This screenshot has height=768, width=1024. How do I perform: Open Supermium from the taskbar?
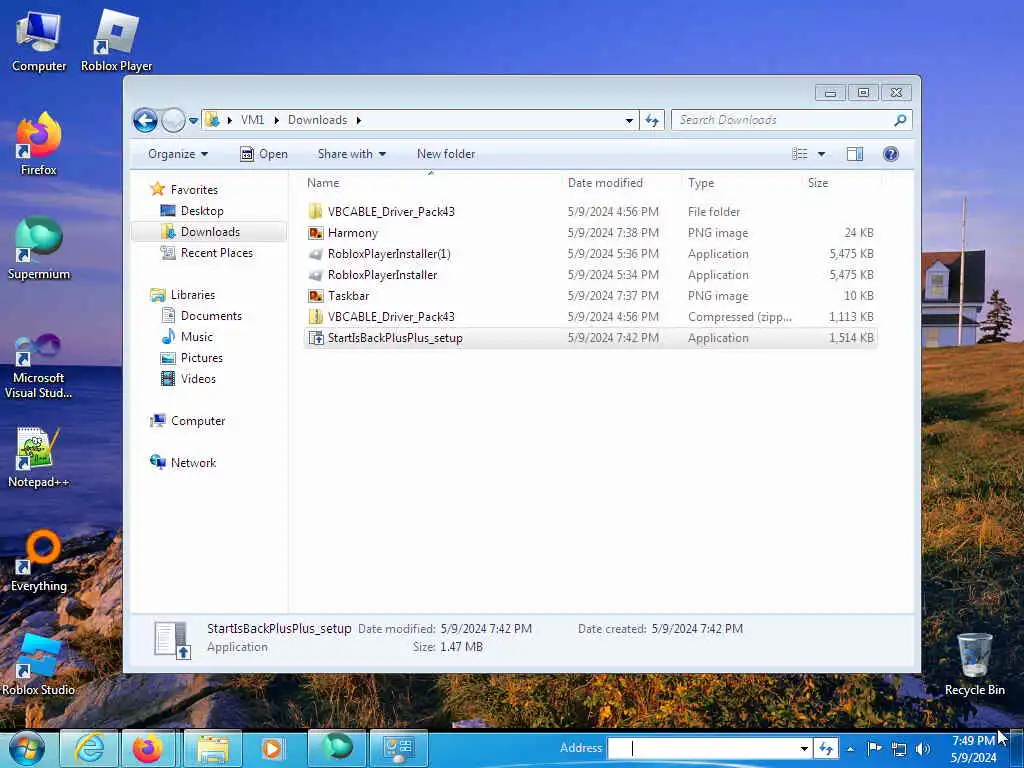337,748
